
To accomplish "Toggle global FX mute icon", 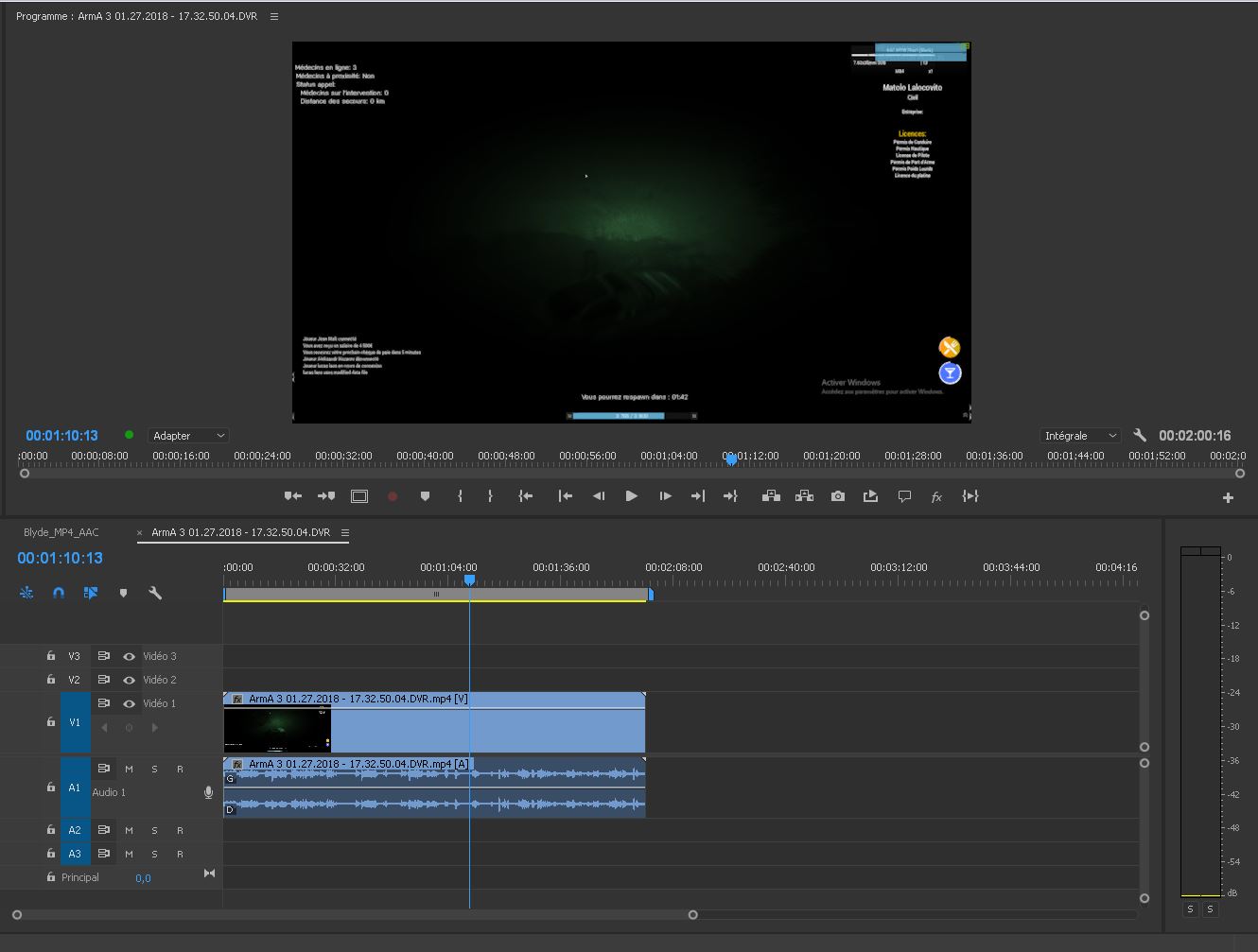I will [x=936, y=497].
